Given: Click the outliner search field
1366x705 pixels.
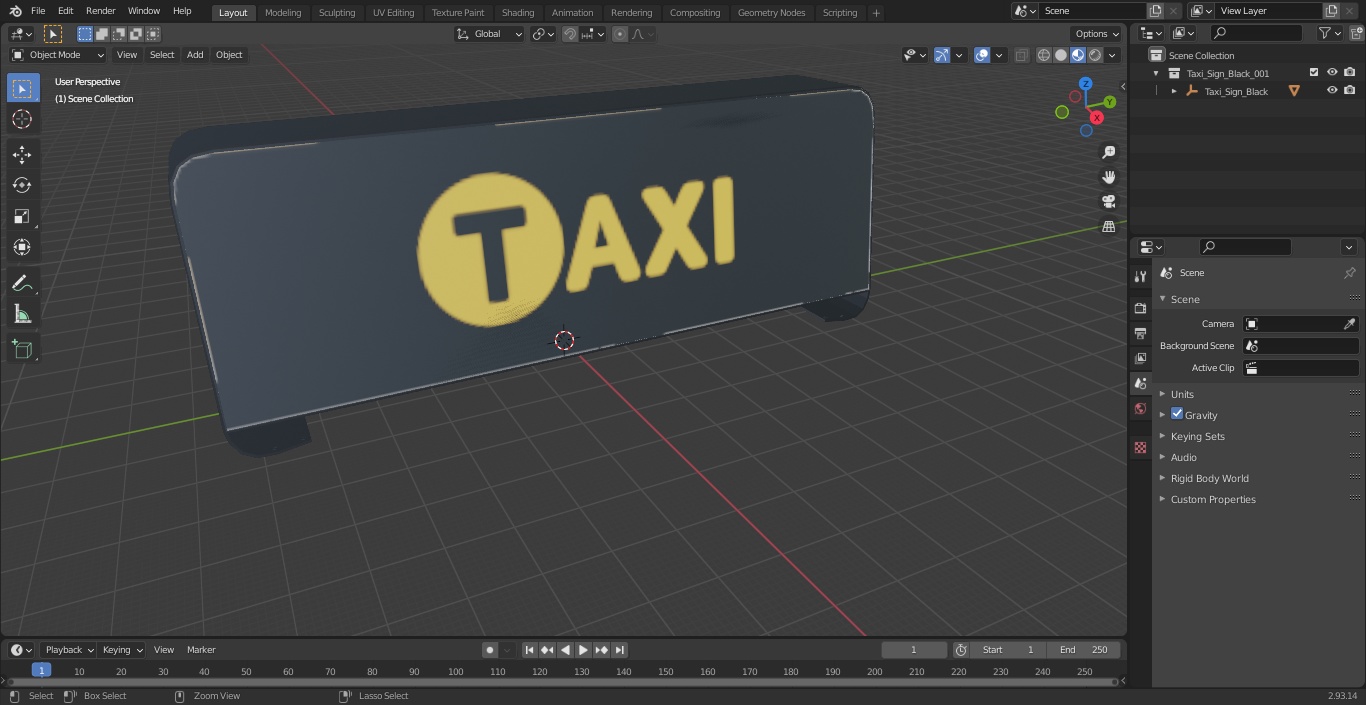Looking at the screenshot, I should (1256, 33).
